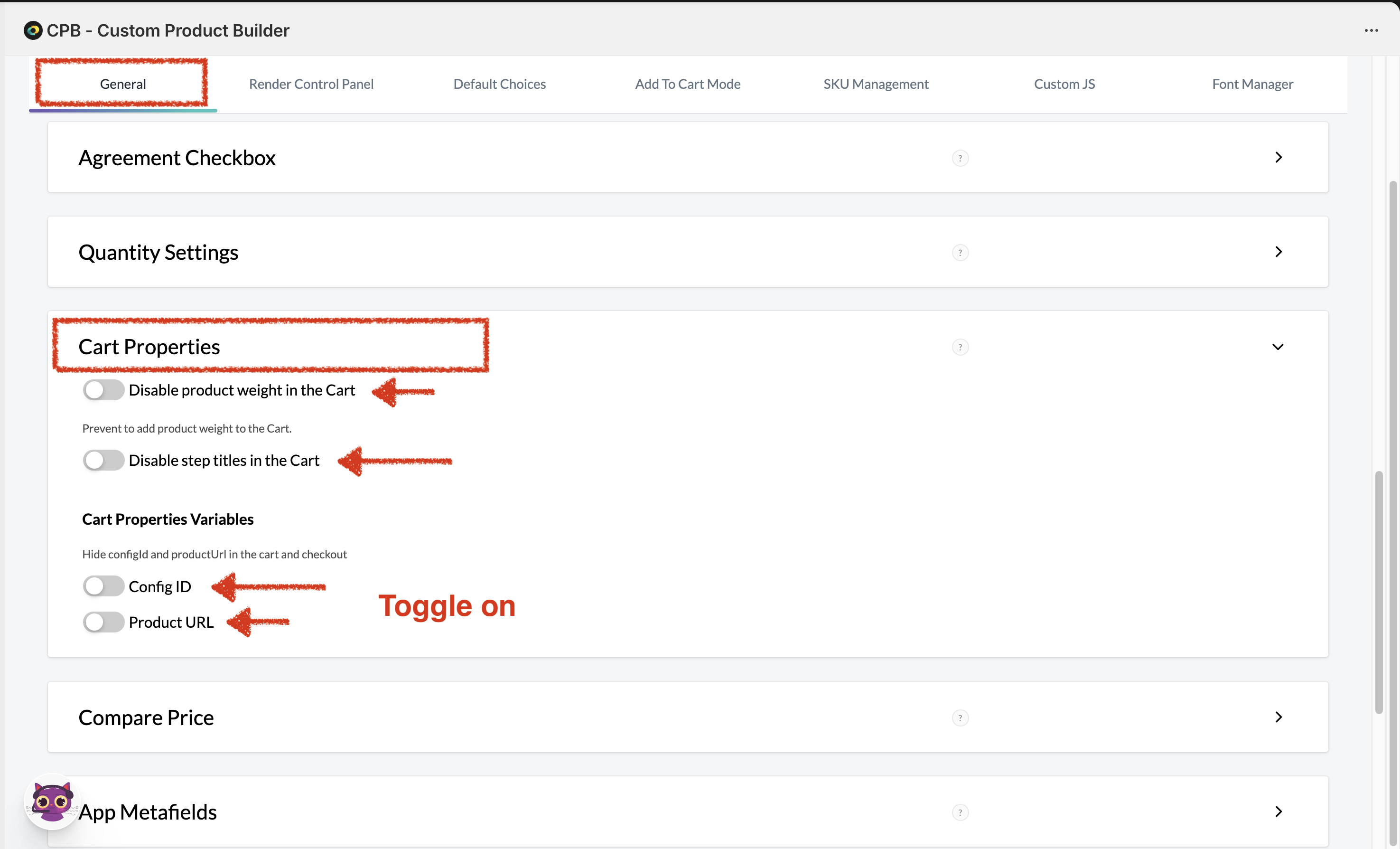The image size is (1400, 849).
Task: Open the purple cat chat assistant
Action: tap(52, 802)
